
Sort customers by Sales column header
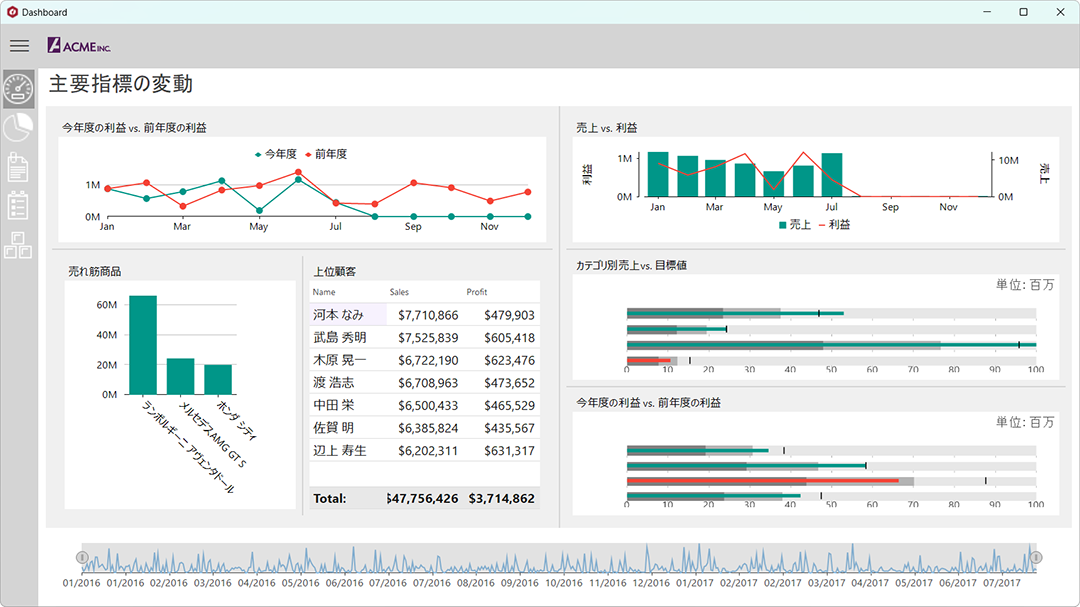pos(399,292)
